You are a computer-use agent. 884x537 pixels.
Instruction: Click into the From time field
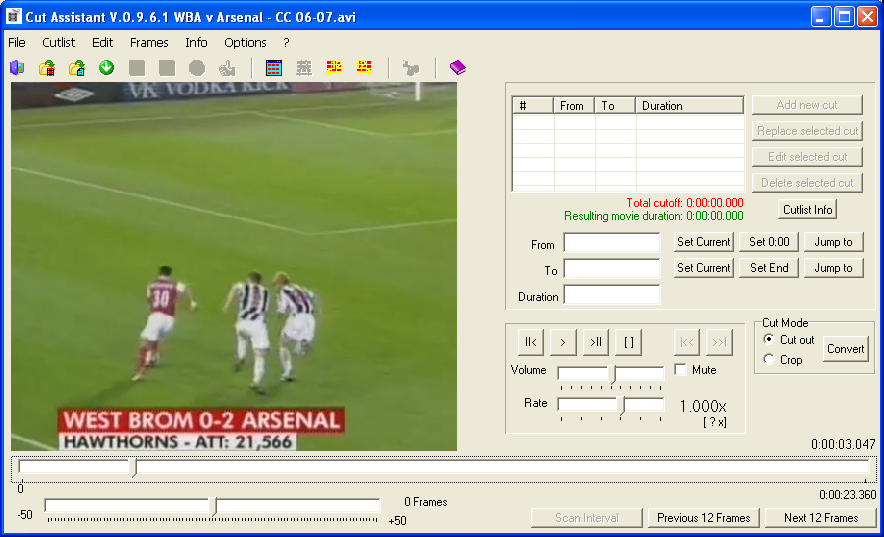click(612, 243)
